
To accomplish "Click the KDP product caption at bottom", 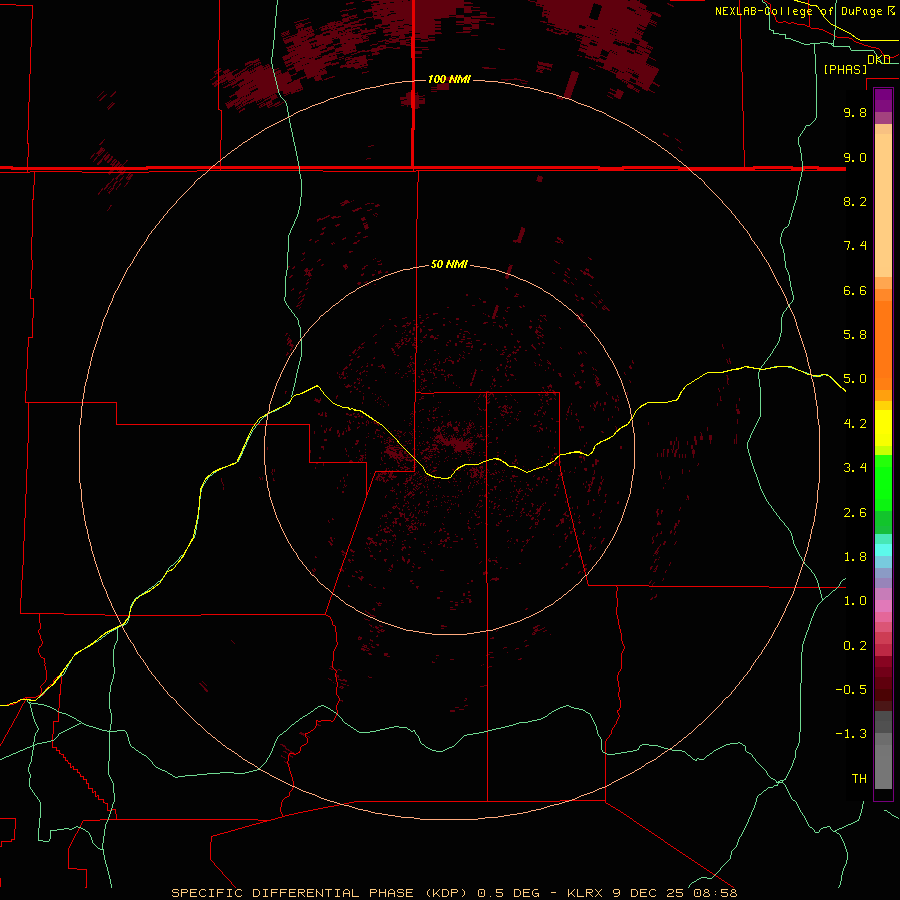I will pyautogui.click(x=454, y=893).
